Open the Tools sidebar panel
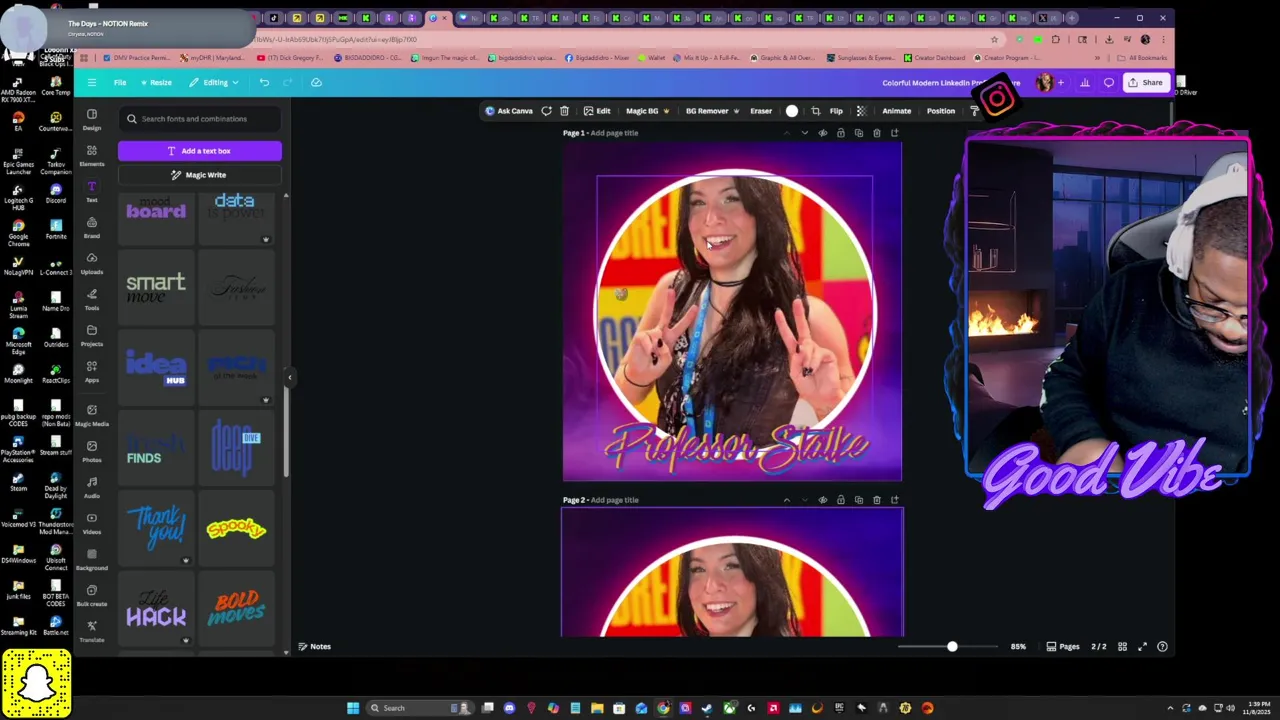This screenshot has width=1280, height=720. point(92,299)
